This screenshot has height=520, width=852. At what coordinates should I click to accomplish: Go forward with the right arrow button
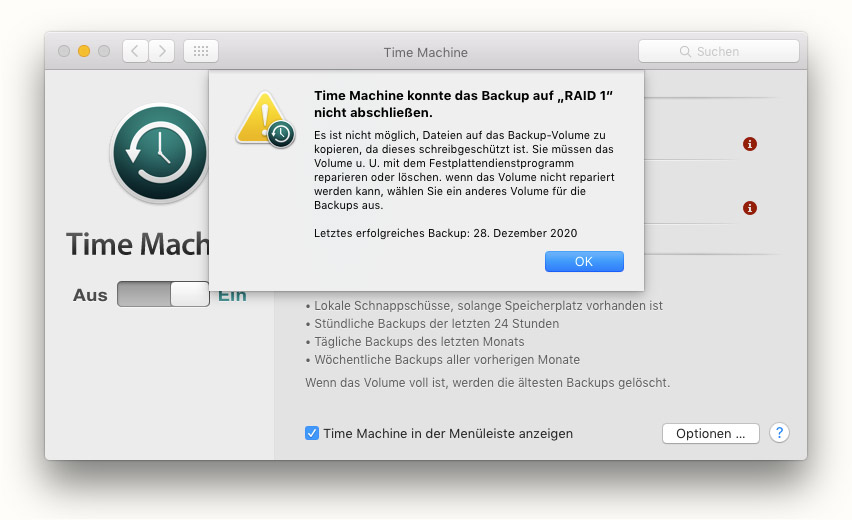tap(161, 51)
